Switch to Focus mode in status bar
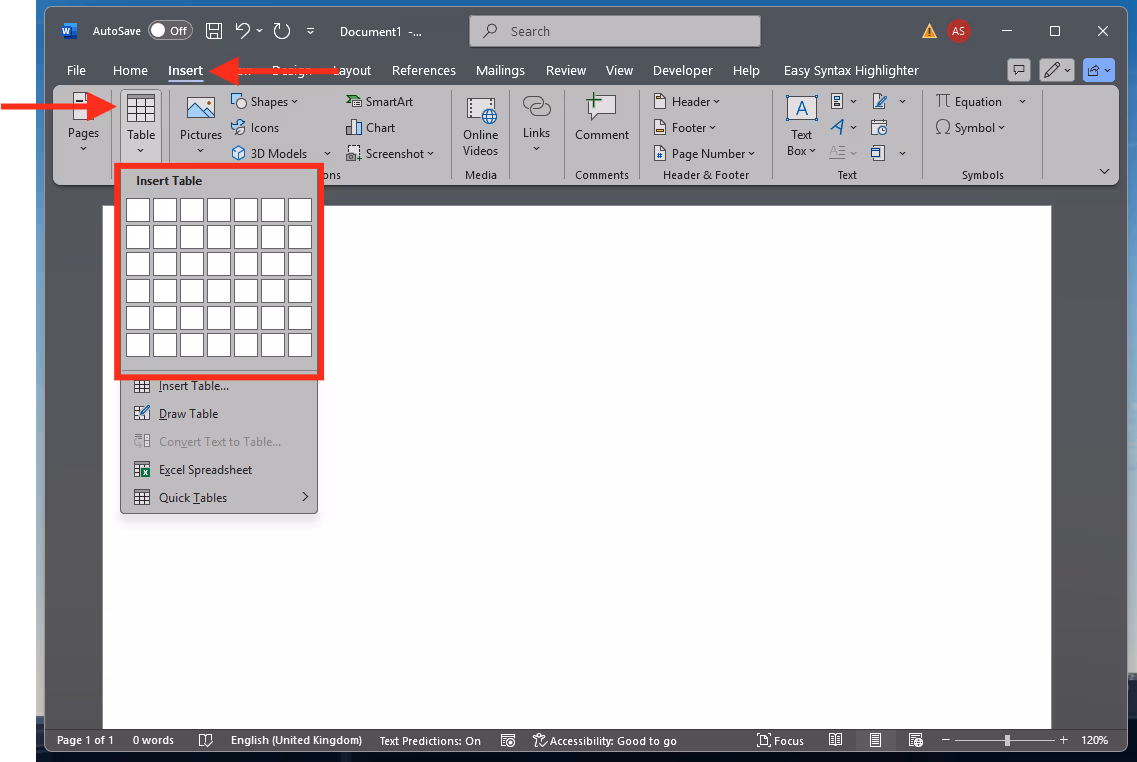 pyautogui.click(x=780, y=740)
